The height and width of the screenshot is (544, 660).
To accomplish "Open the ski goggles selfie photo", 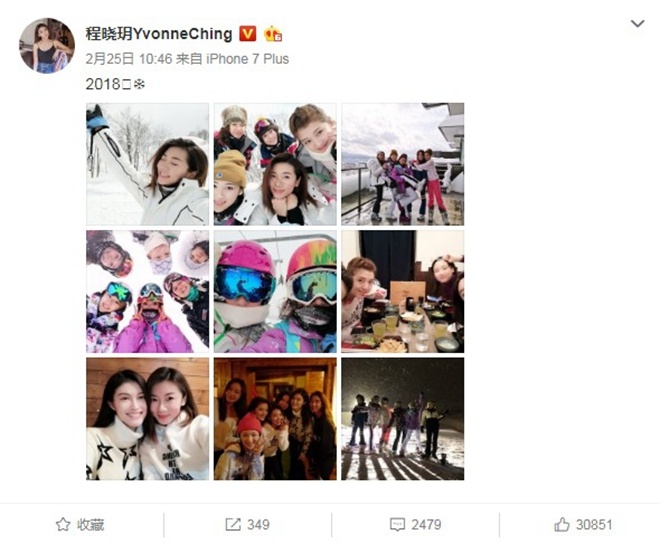I will point(275,291).
